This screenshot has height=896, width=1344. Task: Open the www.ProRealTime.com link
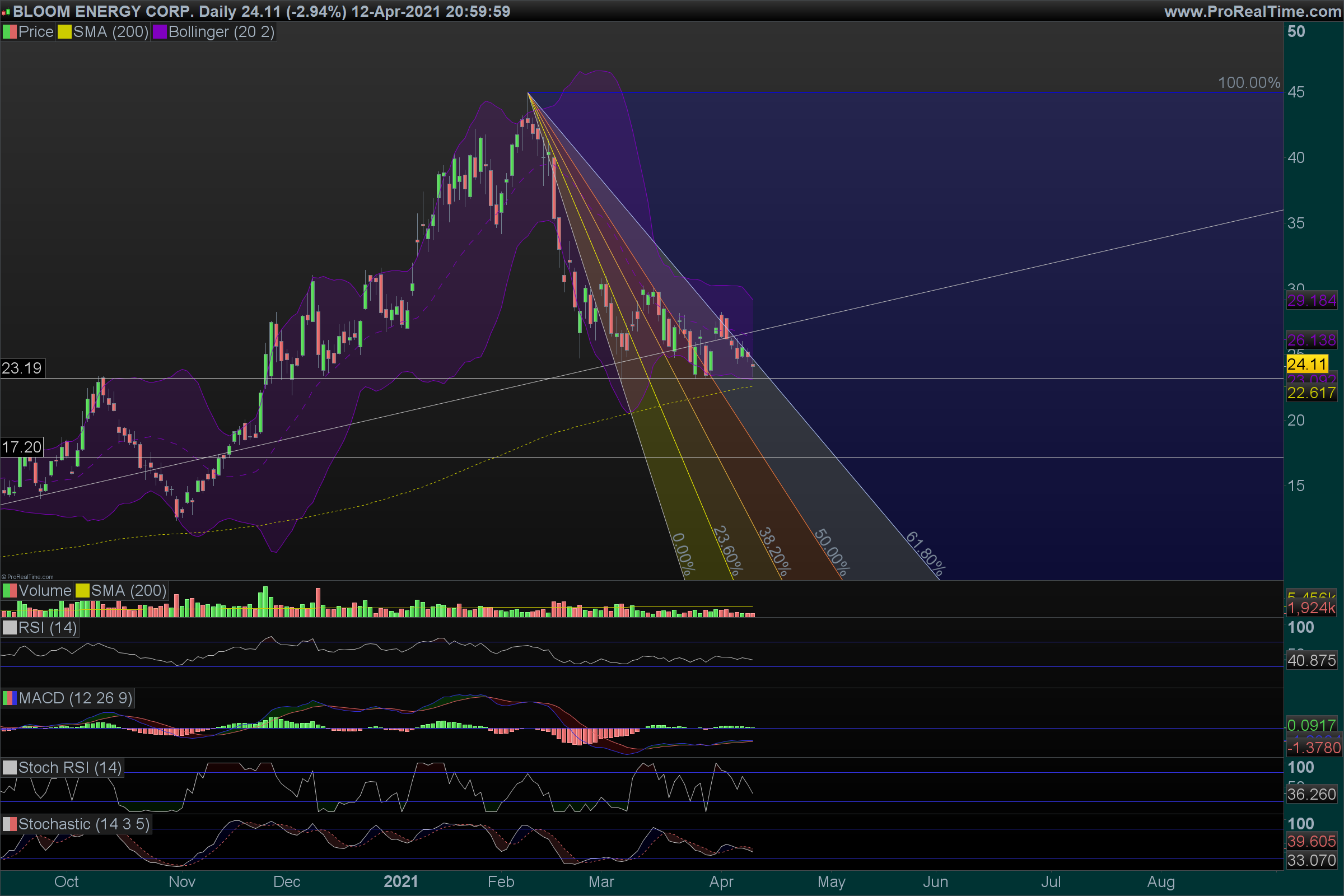[1252, 11]
